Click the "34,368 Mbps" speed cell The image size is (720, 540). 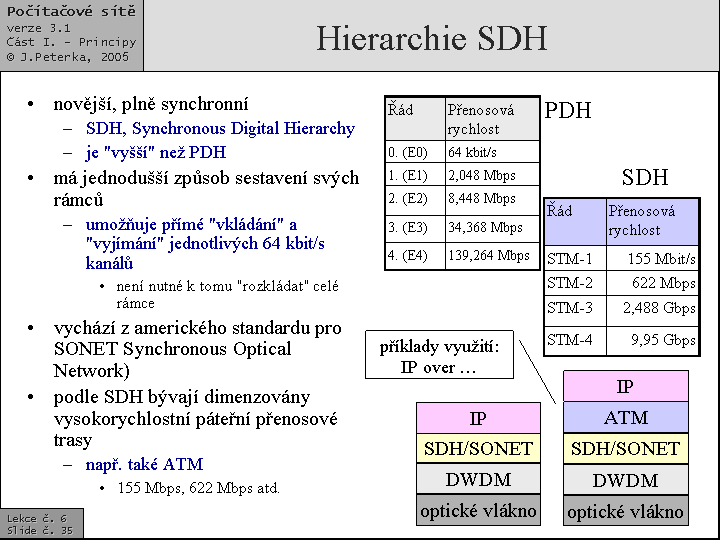[x=486, y=227]
